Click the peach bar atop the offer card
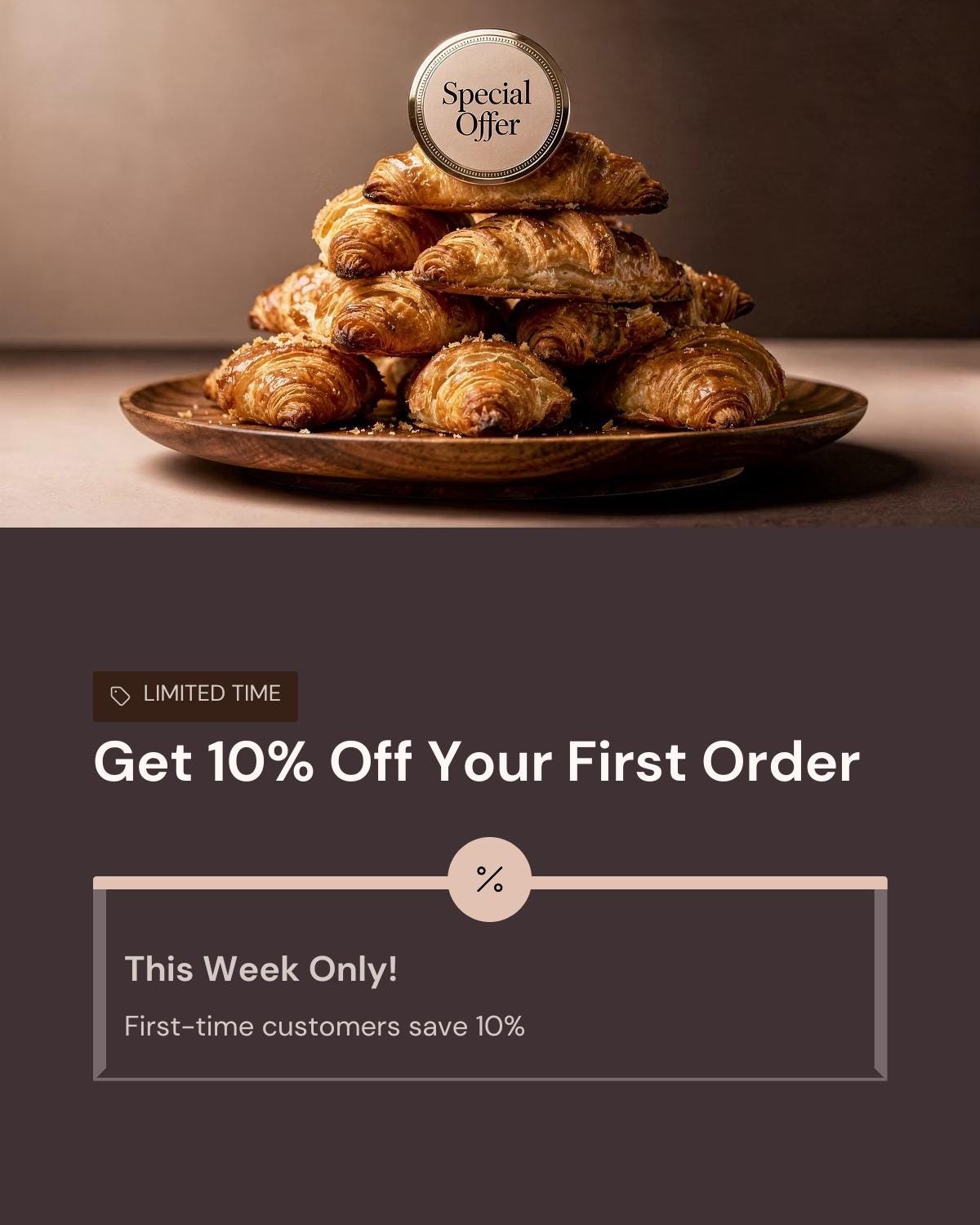The height and width of the screenshot is (1225, 980). point(269,883)
